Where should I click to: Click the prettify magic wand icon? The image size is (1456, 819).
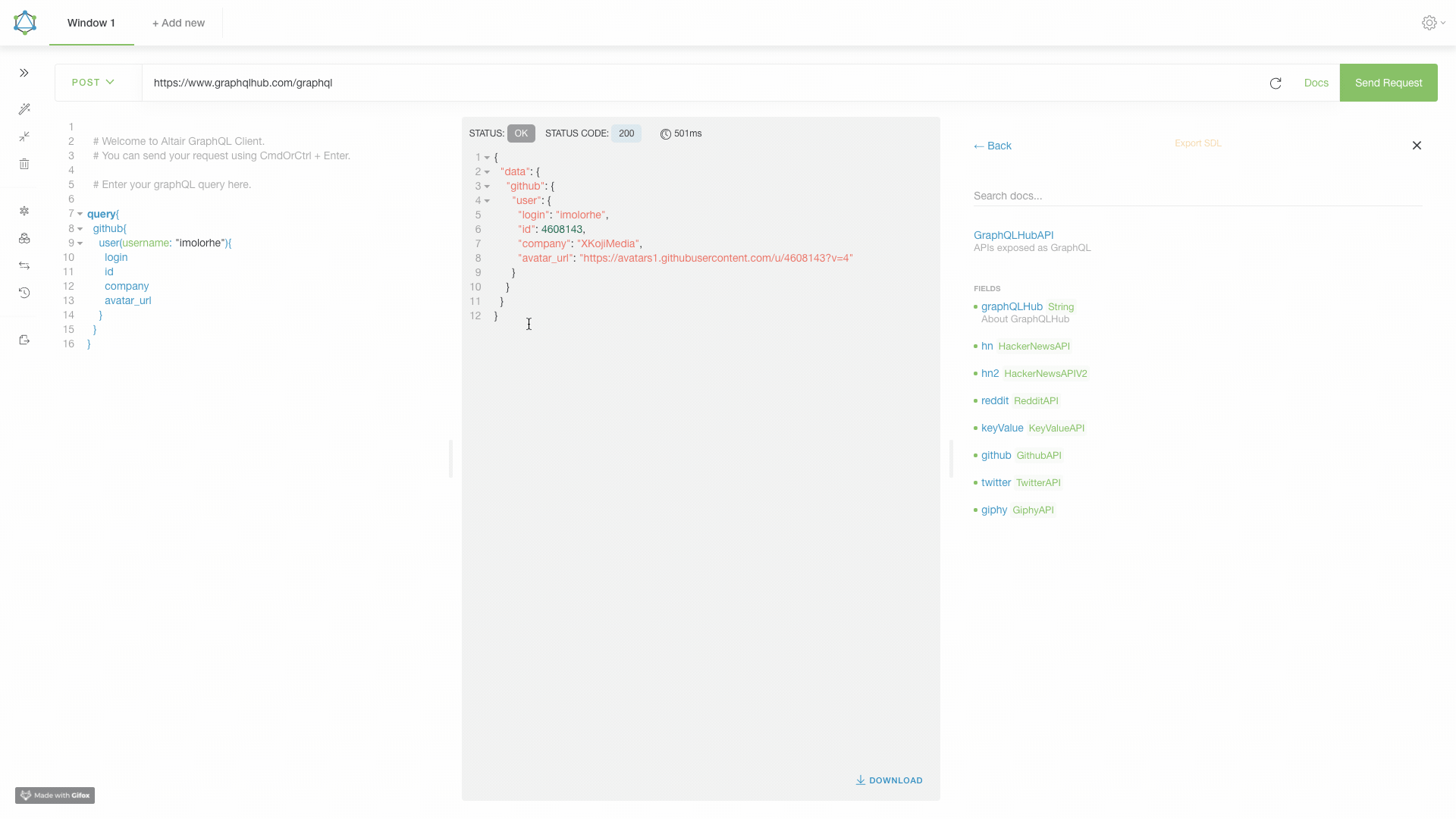pyautogui.click(x=24, y=109)
